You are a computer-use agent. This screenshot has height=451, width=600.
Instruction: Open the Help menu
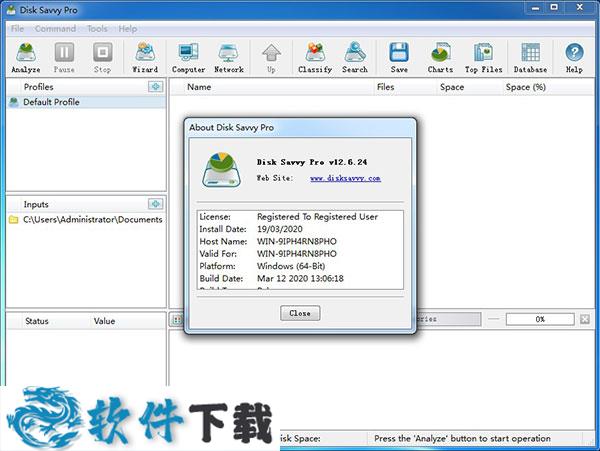pyautogui.click(x=128, y=29)
